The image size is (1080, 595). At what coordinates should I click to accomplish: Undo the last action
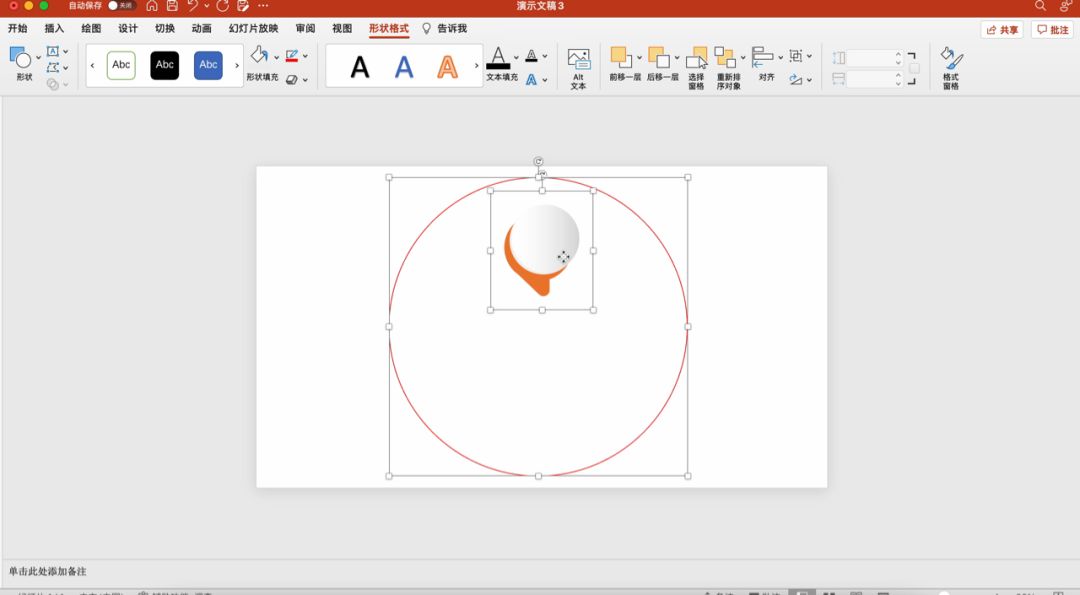[x=193, y=6]
